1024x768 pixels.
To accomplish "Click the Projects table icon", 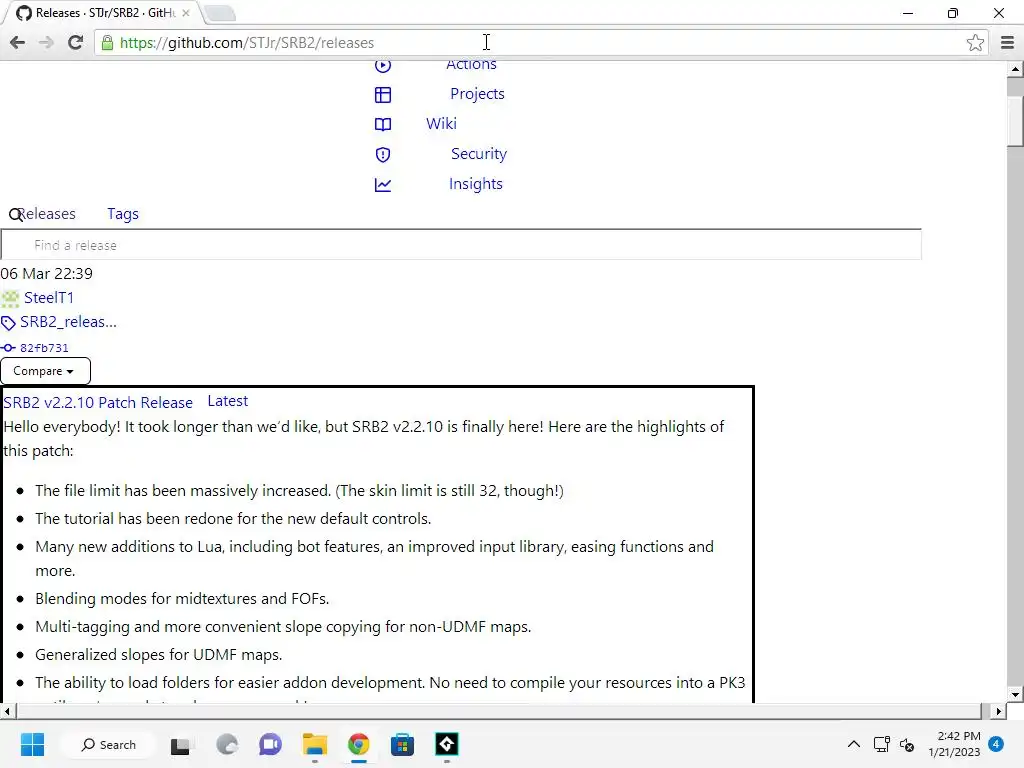I will point(383,95).
